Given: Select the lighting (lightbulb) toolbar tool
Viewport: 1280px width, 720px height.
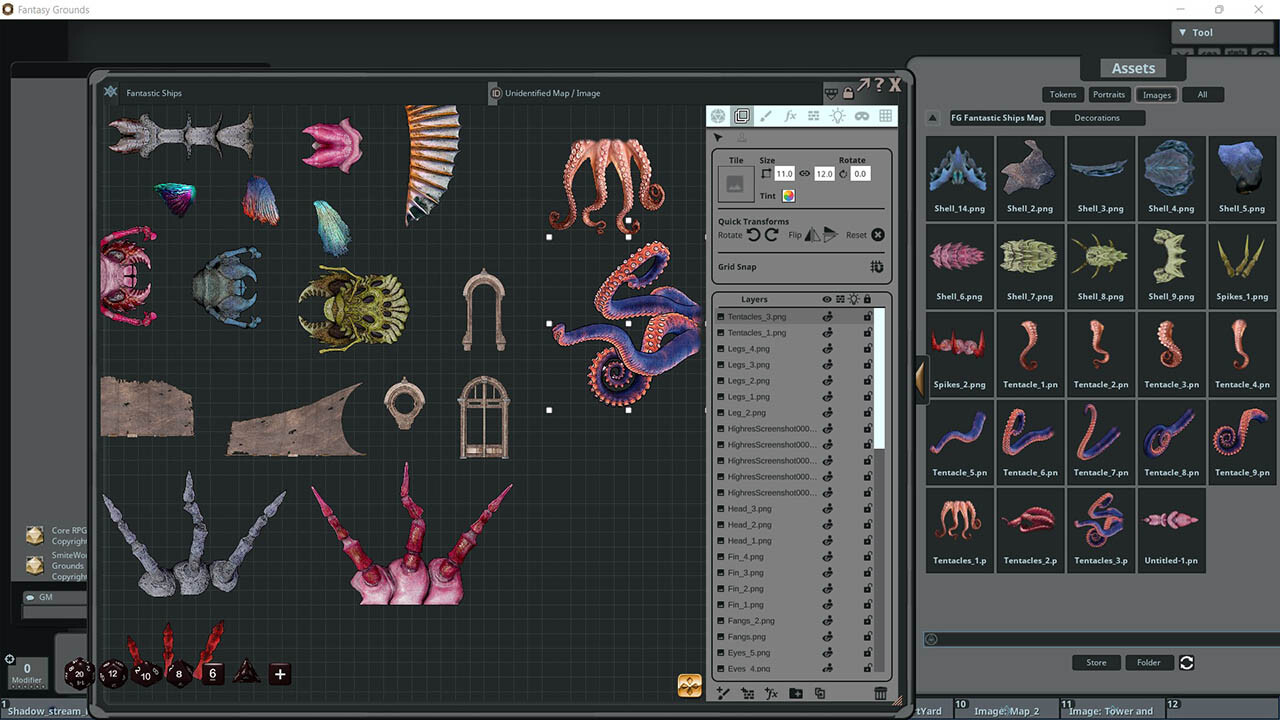Looking at the screenshot, I should click(x=838, y=115).
